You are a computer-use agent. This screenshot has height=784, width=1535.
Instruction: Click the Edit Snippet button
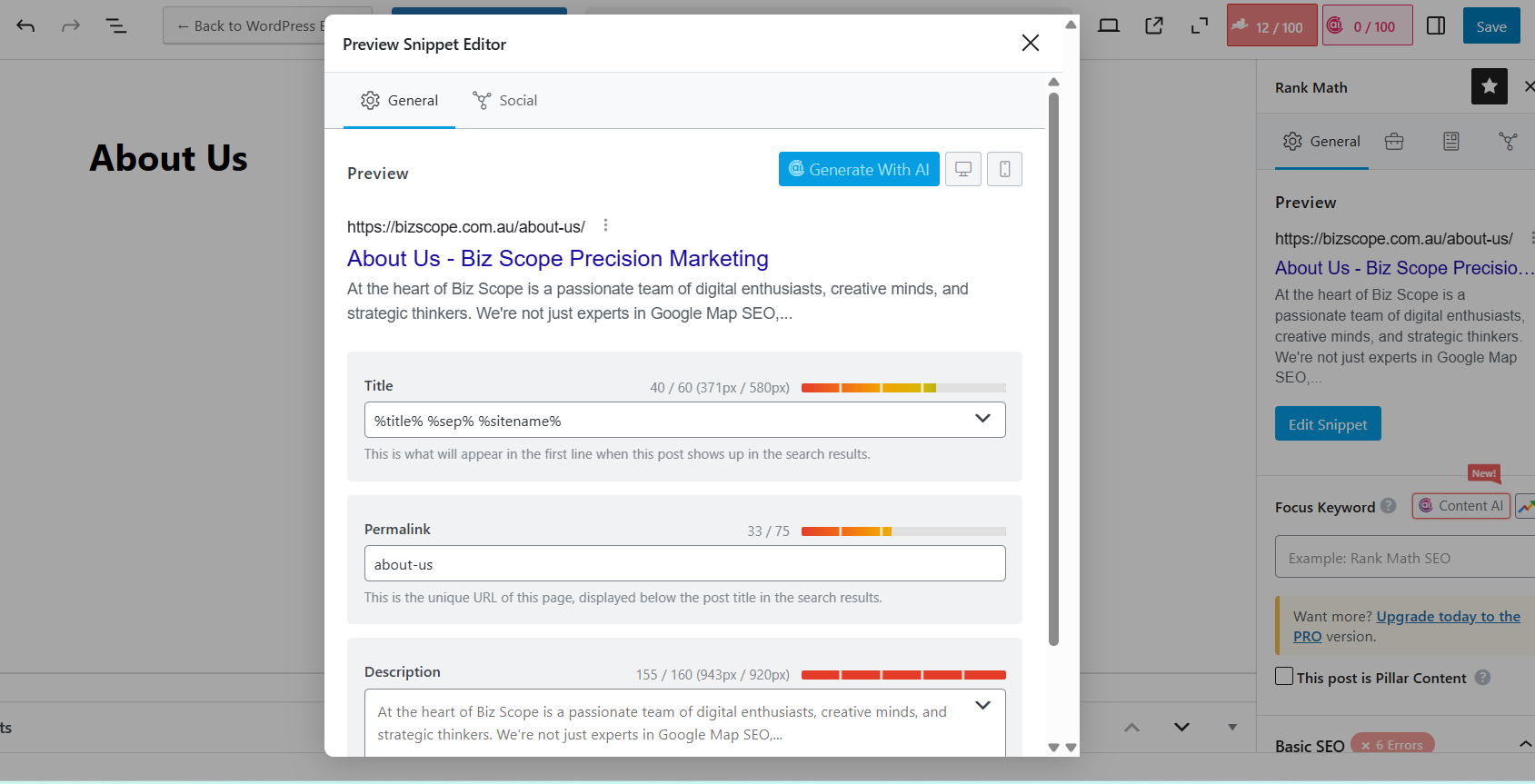[1327, 424]
